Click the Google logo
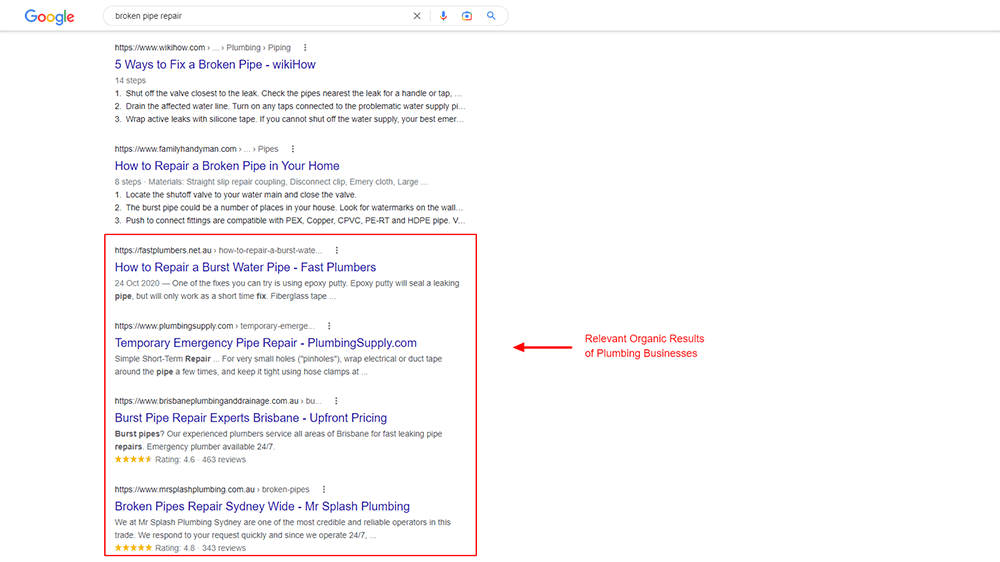This screenshot has height=562, width=1000. click(x=49, y=17)
